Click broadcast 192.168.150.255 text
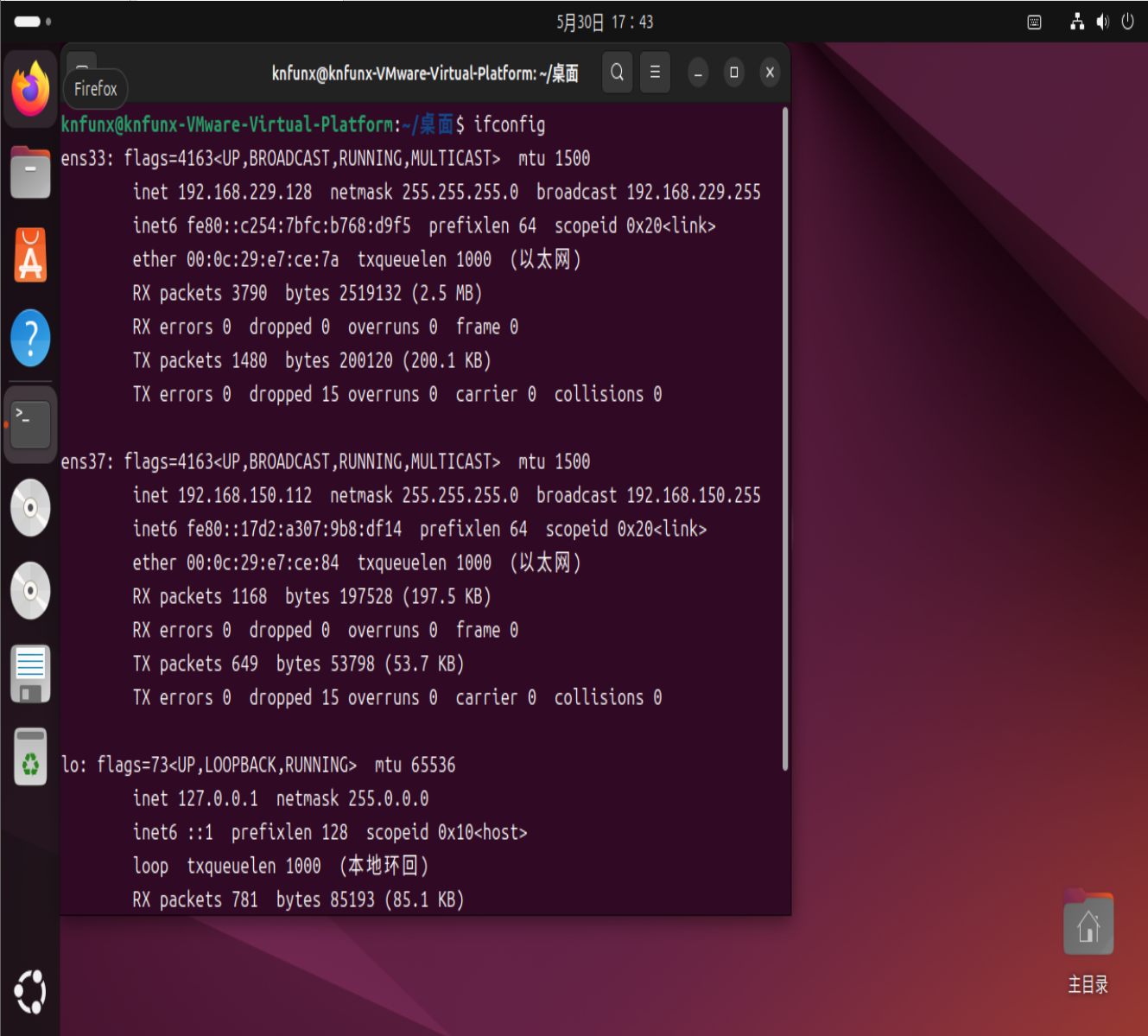 tap(649, 495)
